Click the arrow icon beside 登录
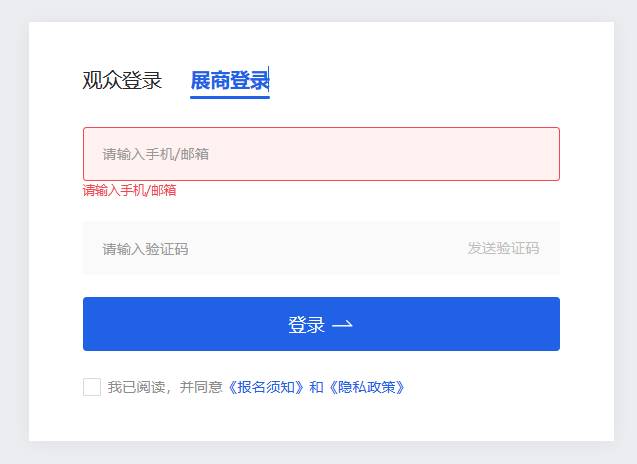 (x=342, y=324)
